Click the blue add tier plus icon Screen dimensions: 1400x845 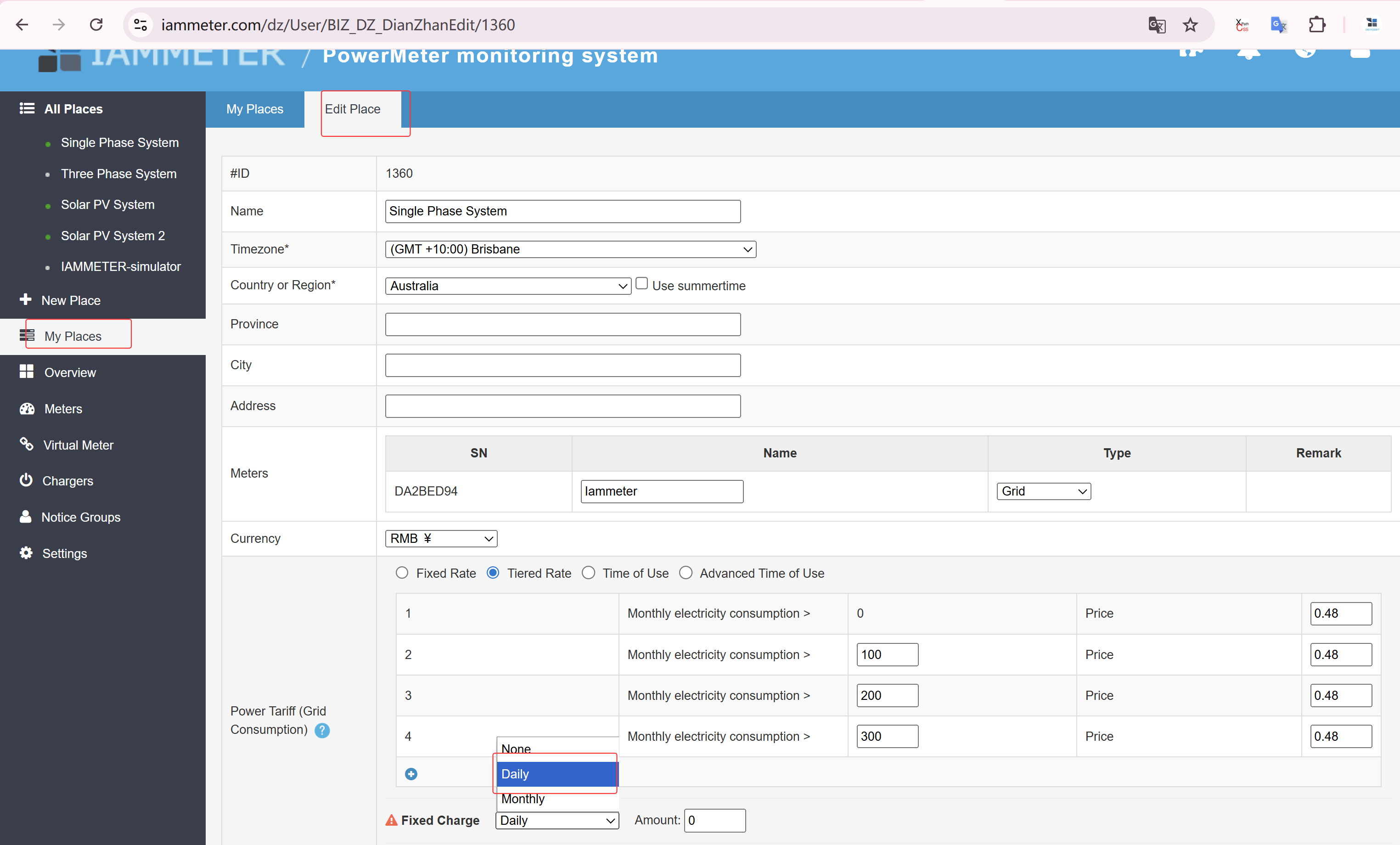coord(411,773)
